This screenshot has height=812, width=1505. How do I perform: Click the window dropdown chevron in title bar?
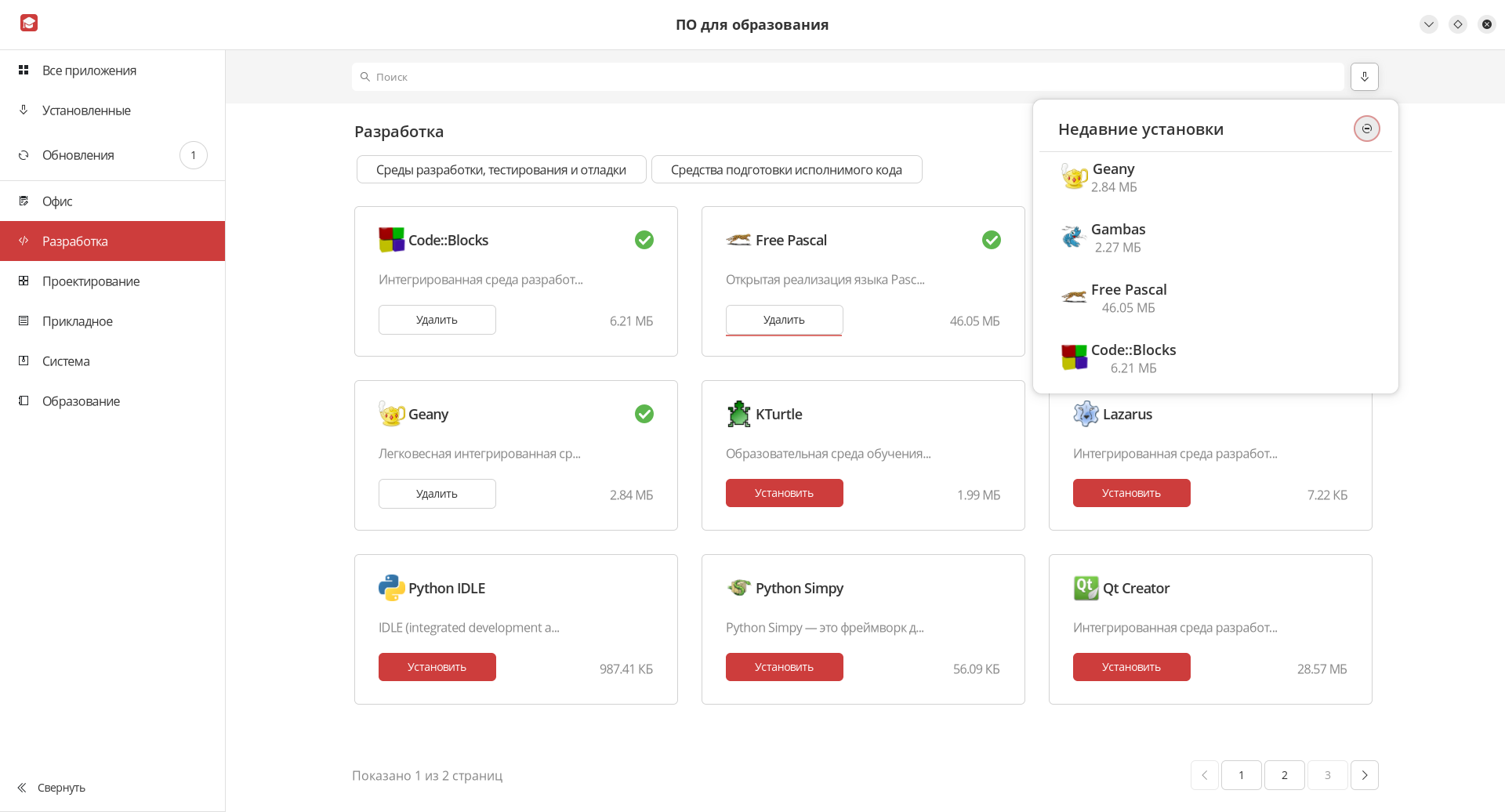point(1429,24)
